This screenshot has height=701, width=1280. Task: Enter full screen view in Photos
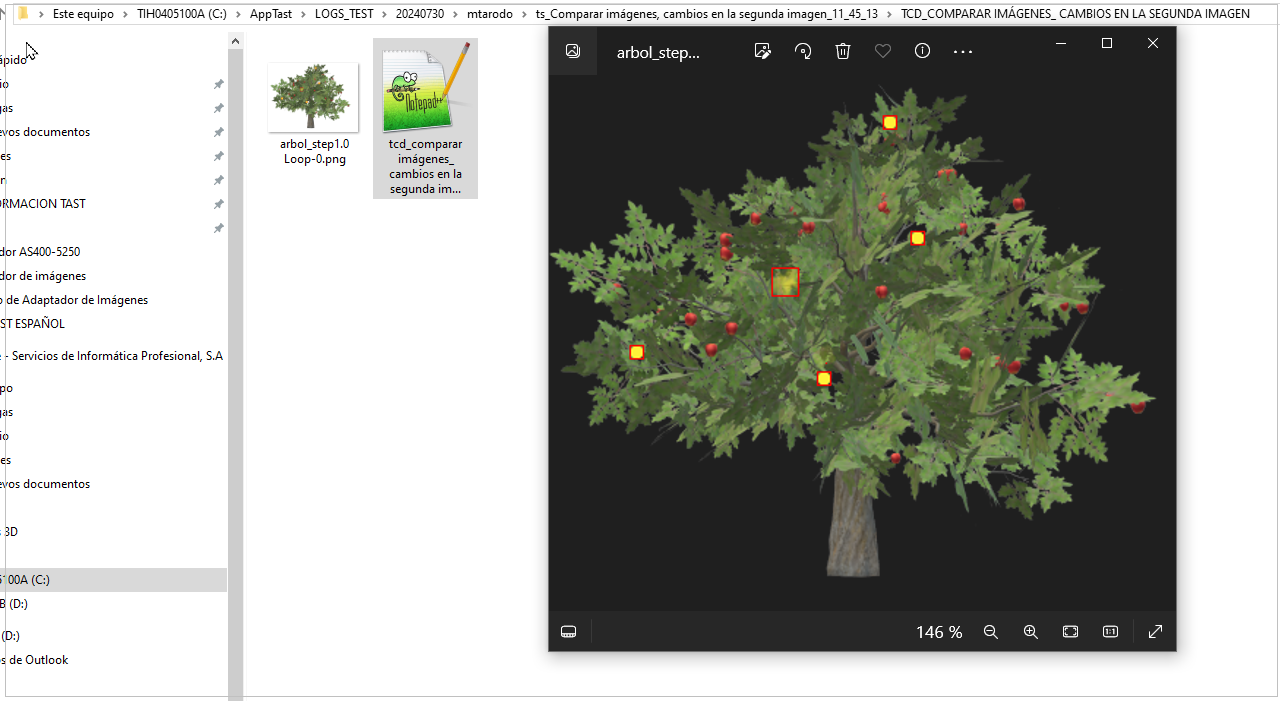(1155, 632)
